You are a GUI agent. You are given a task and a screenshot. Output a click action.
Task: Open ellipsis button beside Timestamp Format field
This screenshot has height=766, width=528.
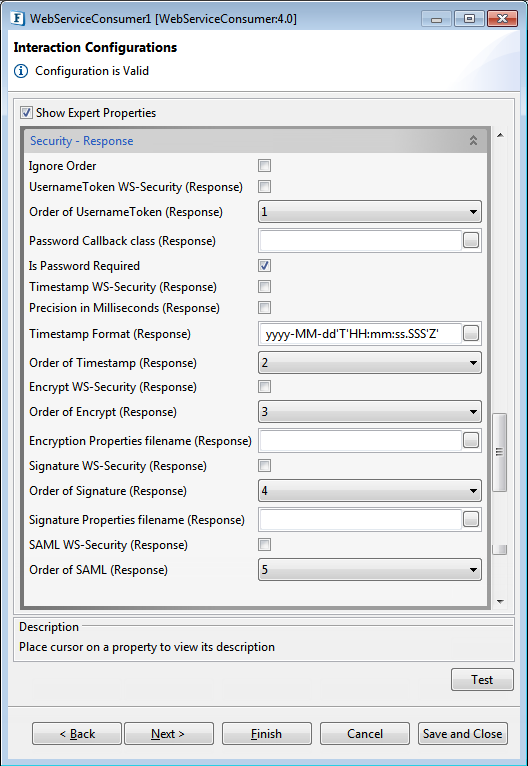[471, 334]
